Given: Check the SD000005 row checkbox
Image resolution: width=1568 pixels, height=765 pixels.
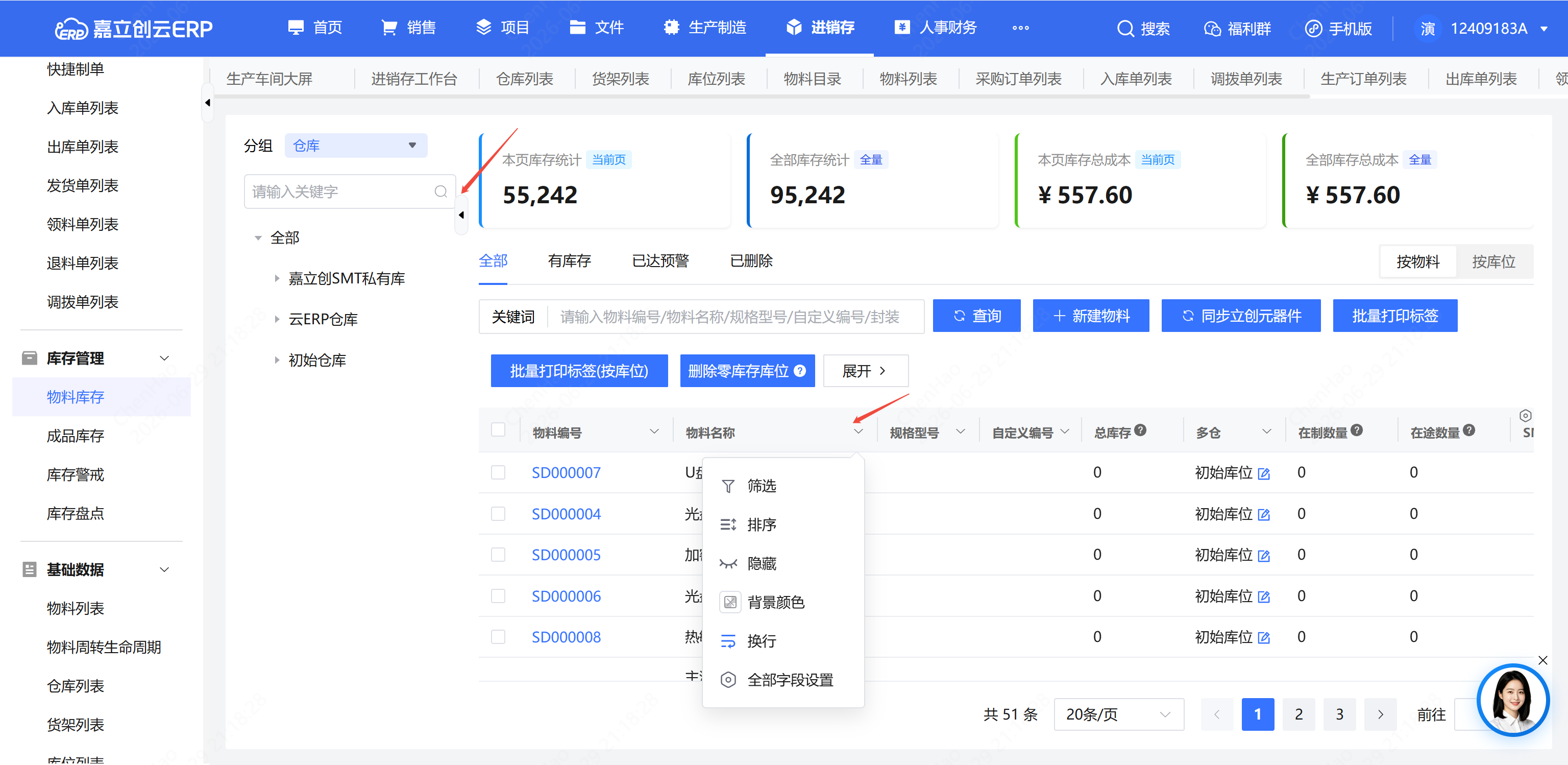Looking at the screenshot, I should point(498,555).
